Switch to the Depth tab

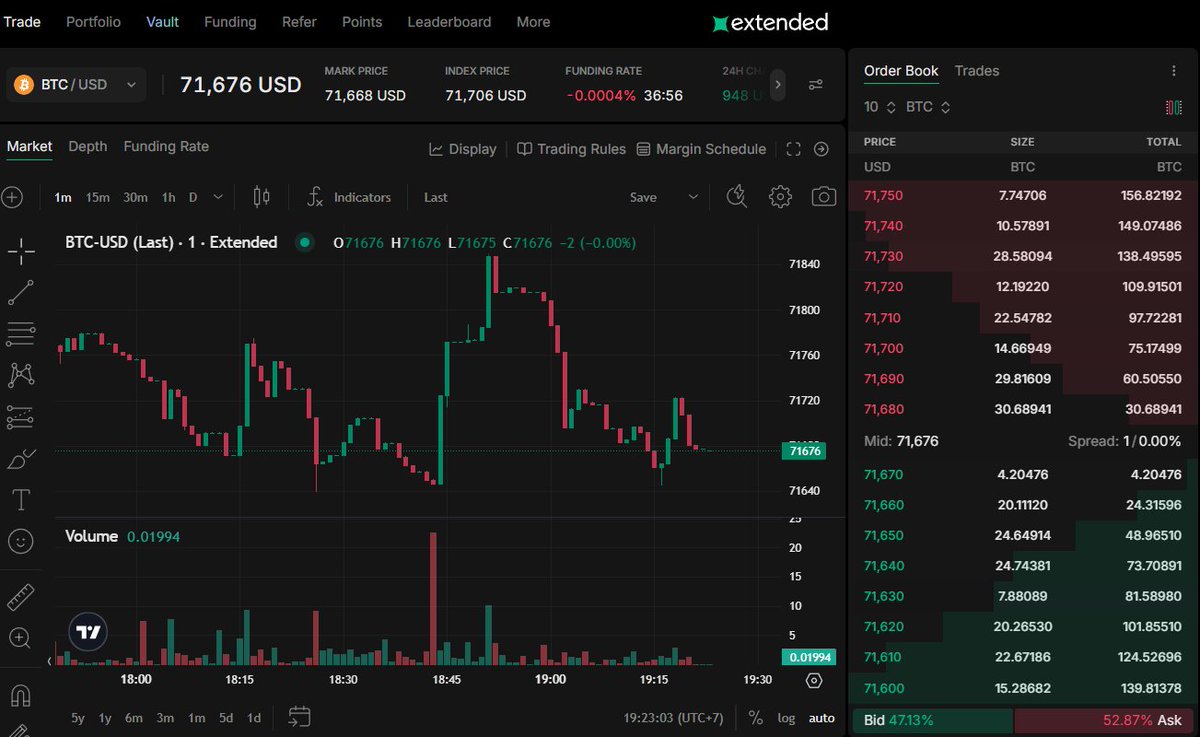point(88,146)
